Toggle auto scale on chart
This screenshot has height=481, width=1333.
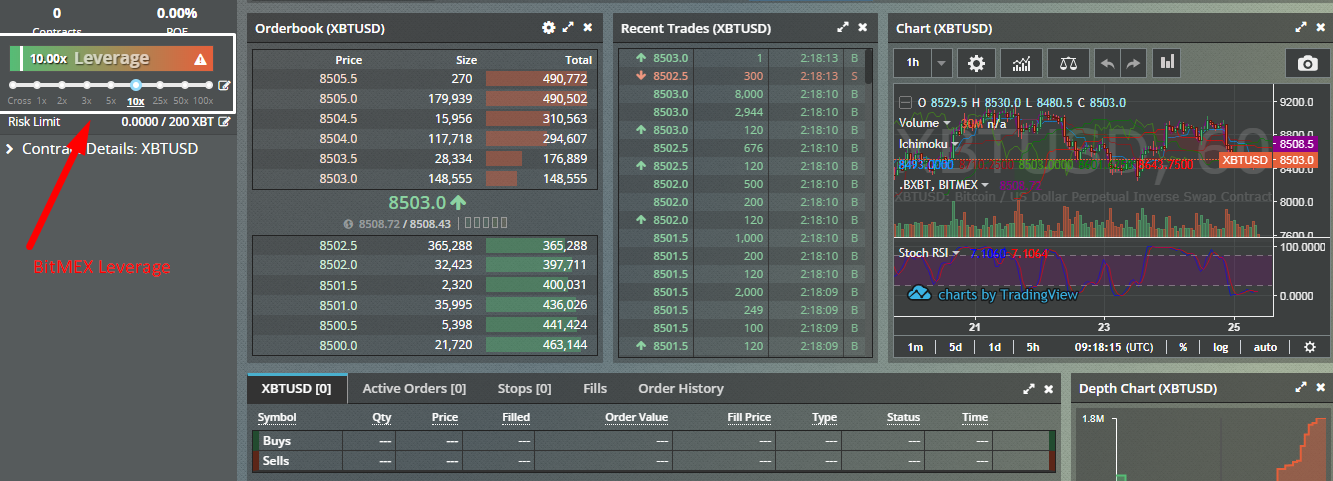[1265, 347]
